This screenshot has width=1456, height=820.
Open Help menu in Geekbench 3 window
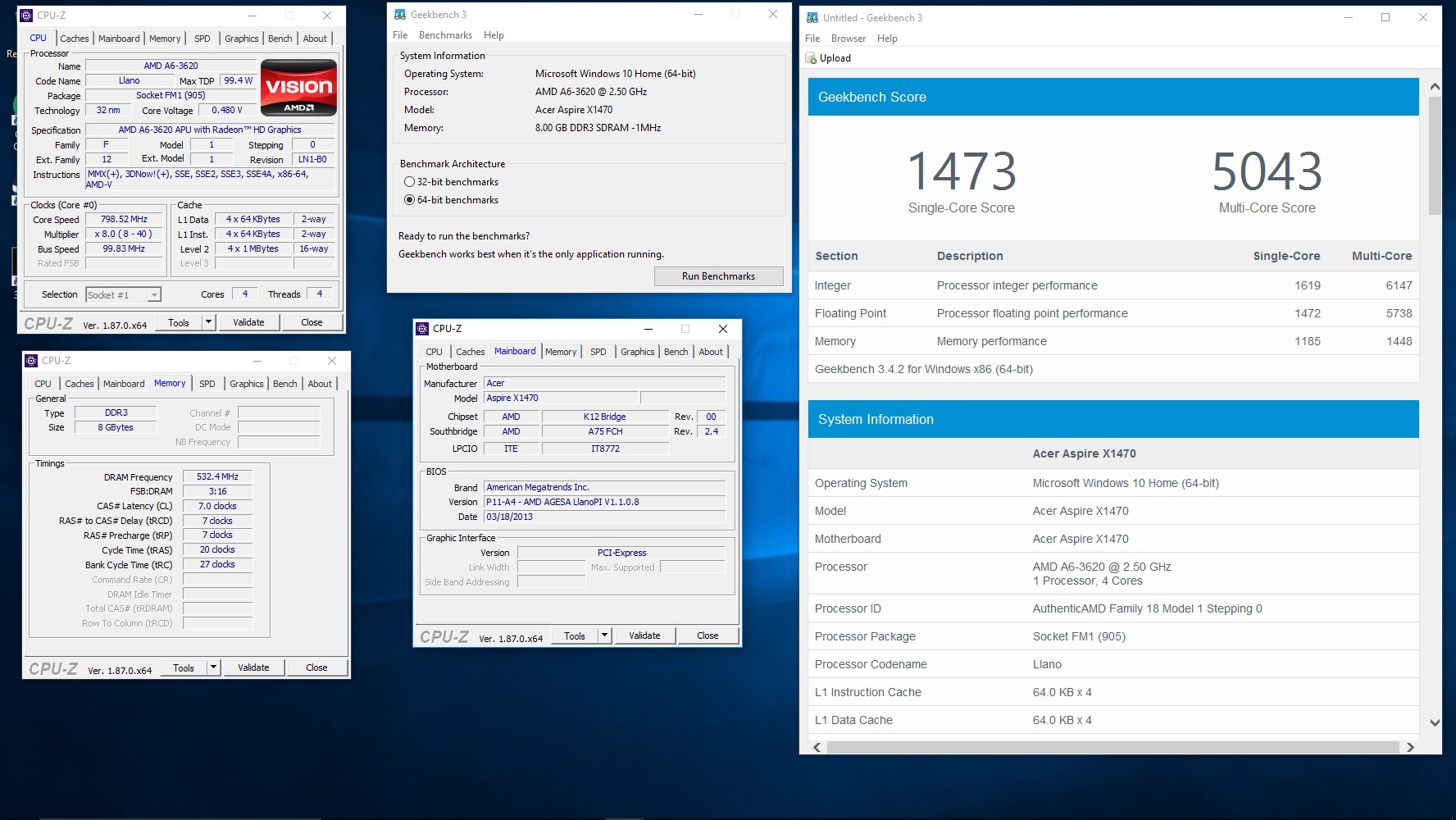(494, 35)
